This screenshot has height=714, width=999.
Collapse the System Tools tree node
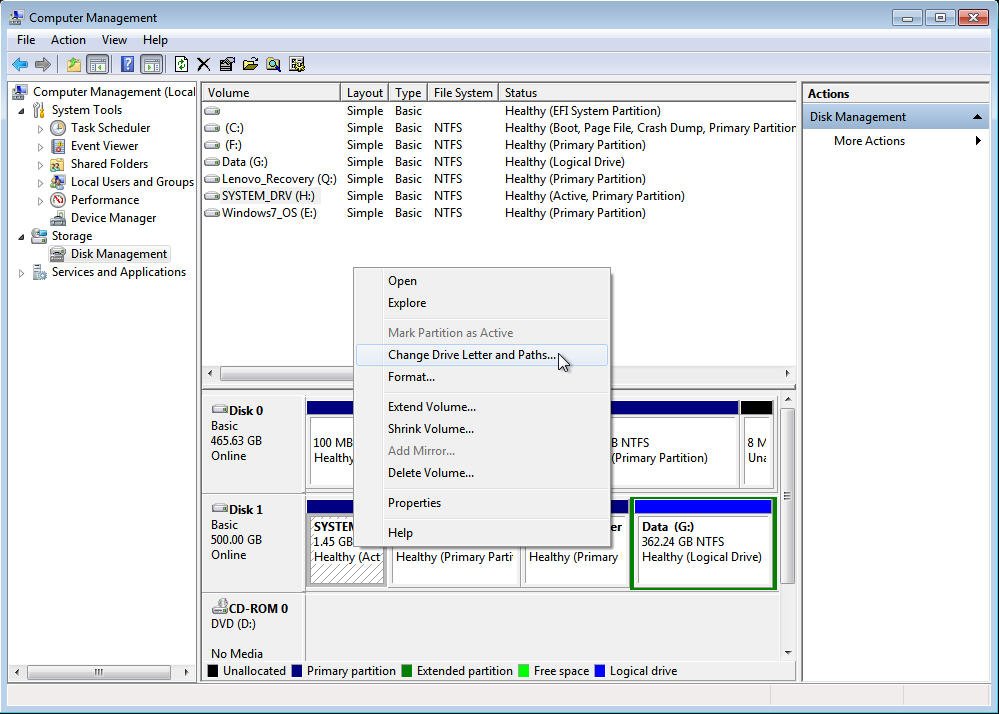(x=21, y=110)
